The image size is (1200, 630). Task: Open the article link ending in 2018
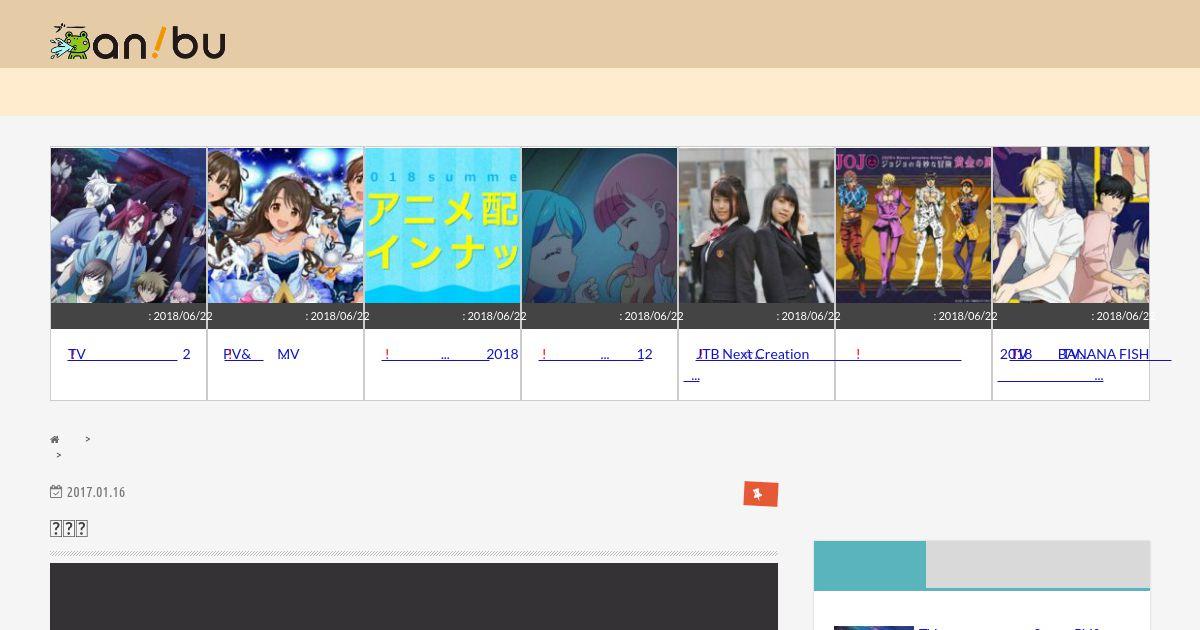point(450,354)
